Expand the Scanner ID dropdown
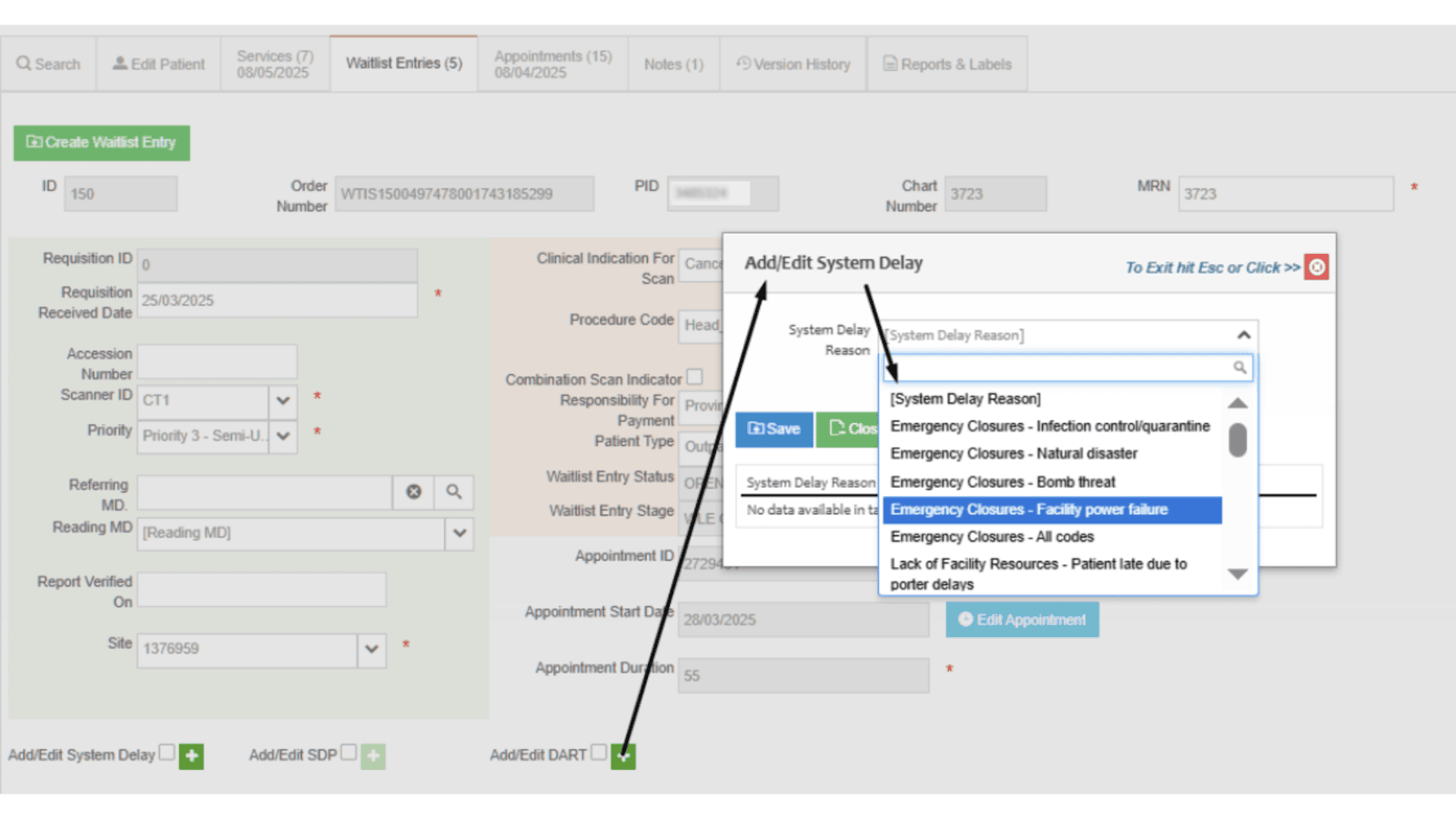 pyautogui.click(x=283, y=400)
